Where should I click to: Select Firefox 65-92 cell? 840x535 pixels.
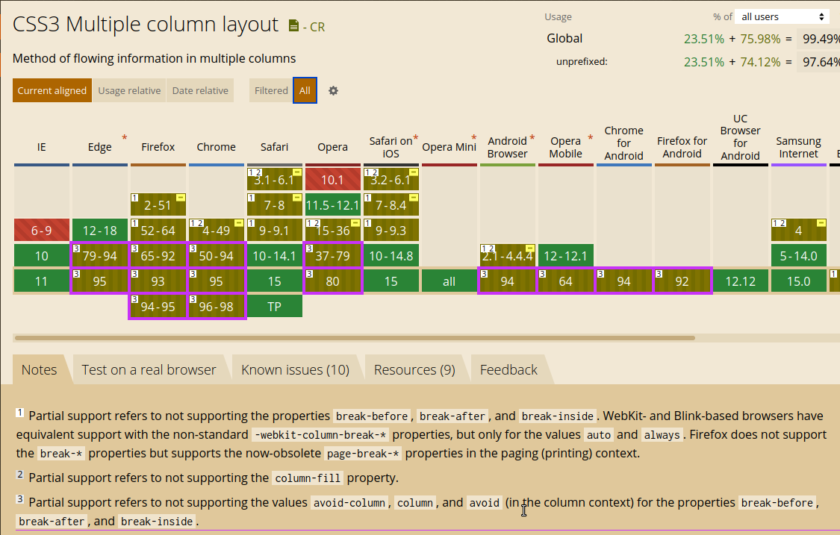tap(158, 256)
